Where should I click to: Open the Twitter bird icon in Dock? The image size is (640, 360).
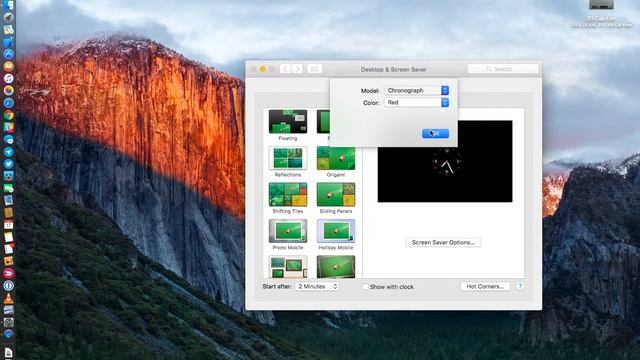point(9,164)
